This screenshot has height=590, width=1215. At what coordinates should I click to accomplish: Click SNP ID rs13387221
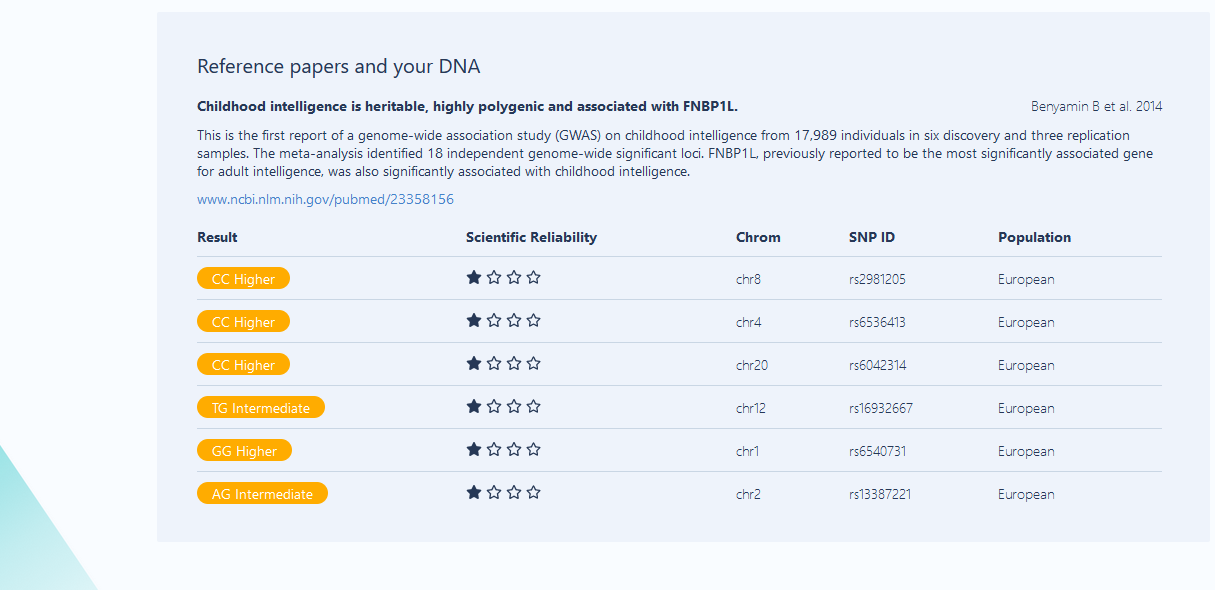[880, 494]
